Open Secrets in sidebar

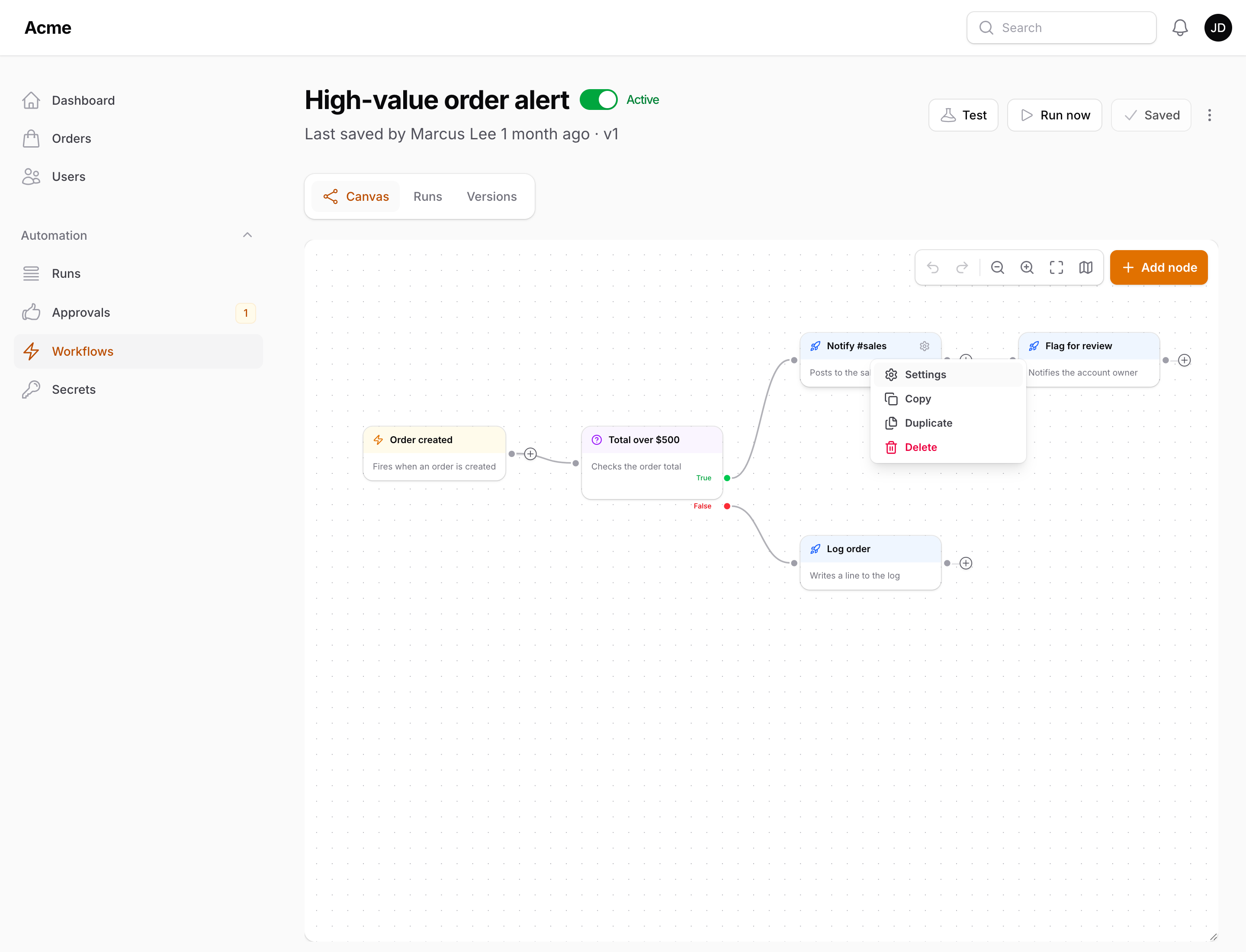pos(138,389)
